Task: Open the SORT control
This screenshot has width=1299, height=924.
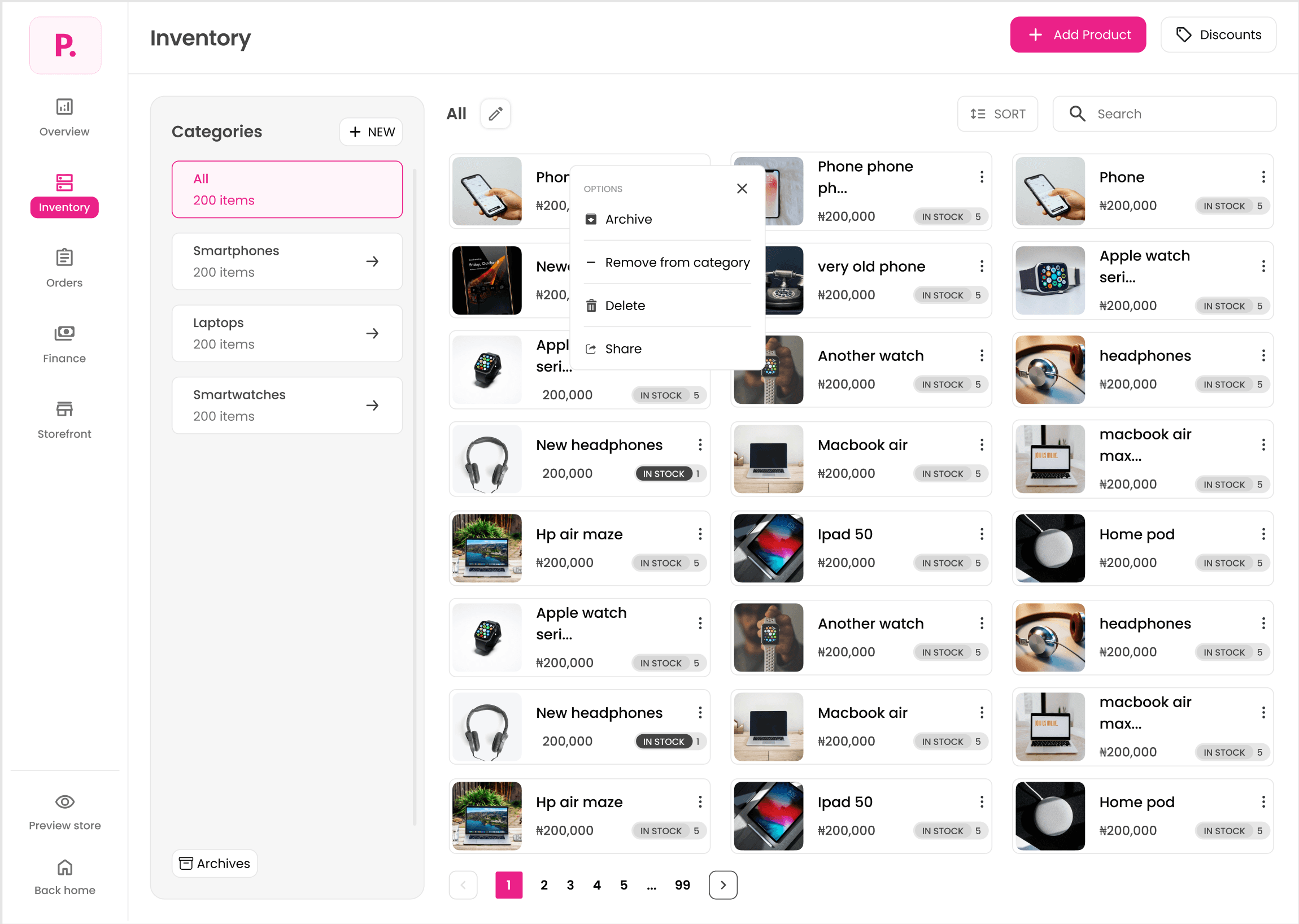Action: pyautogui.click(x=998, y=114)
